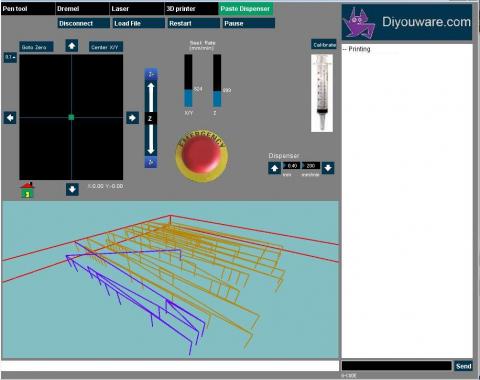Adjust the Z feed rate slider
The image size is (480, 380).
(217, 81)
